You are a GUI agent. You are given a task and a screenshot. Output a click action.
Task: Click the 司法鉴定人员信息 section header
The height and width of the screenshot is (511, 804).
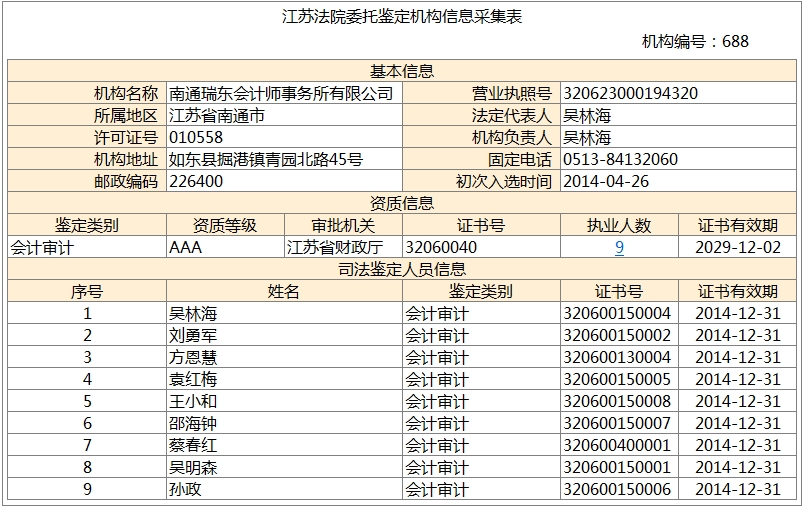402,270
